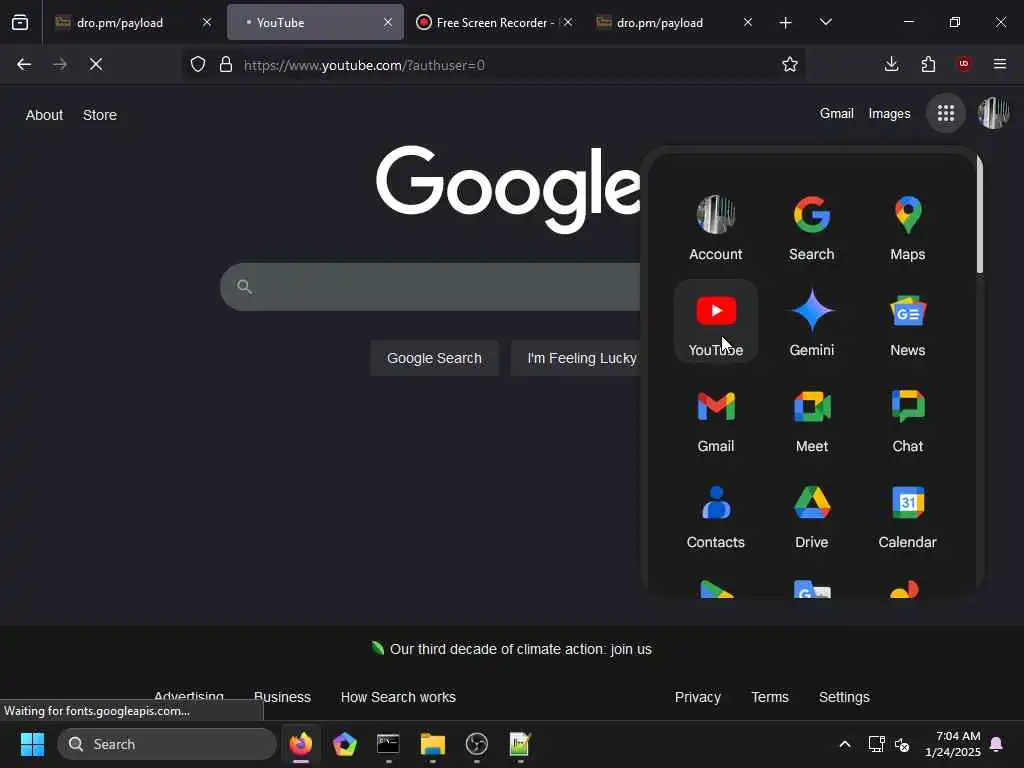Image resolution: width=1024 pixels, height=768 pixels.
Task: Open the Store link
Action: (x=100, y=115)
